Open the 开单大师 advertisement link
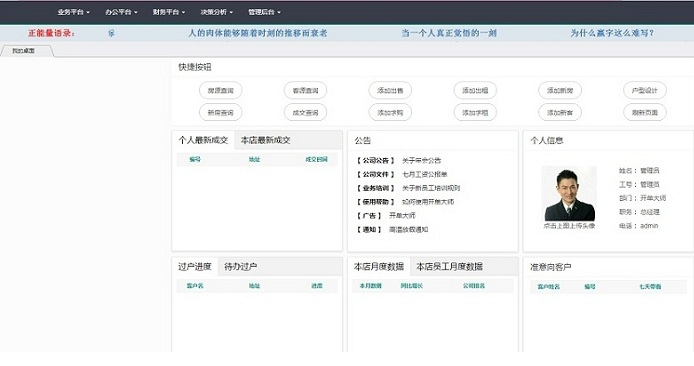The height and width of the screenshot is (366, 694). [x=402, y=216]
